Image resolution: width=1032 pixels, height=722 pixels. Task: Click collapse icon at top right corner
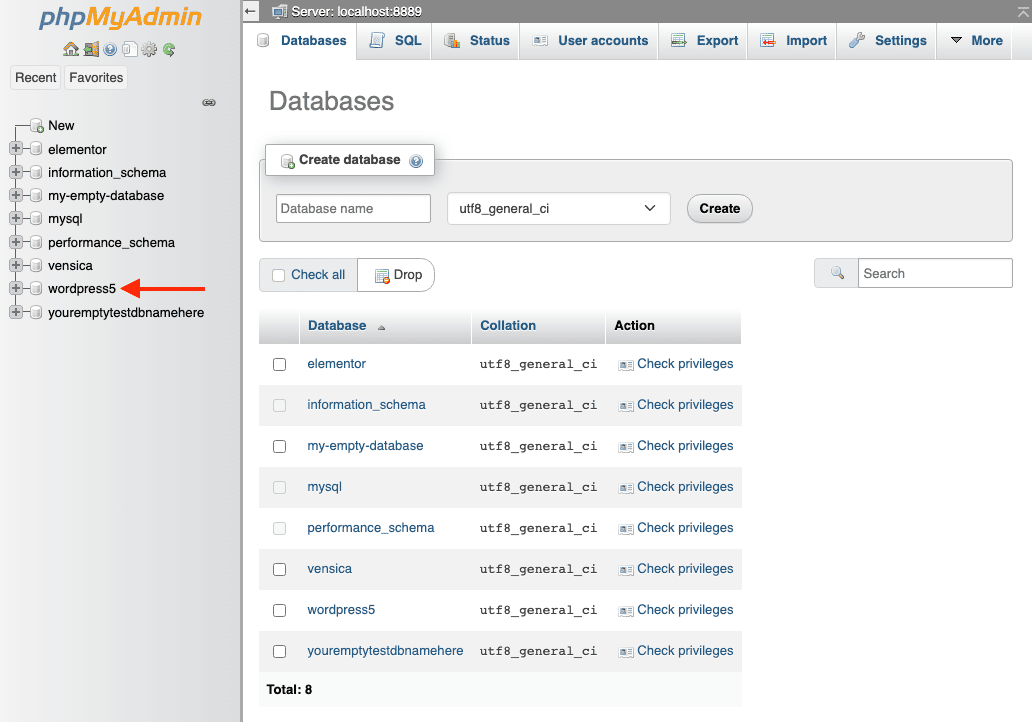pyautogui.click(x=1024, y=11)
